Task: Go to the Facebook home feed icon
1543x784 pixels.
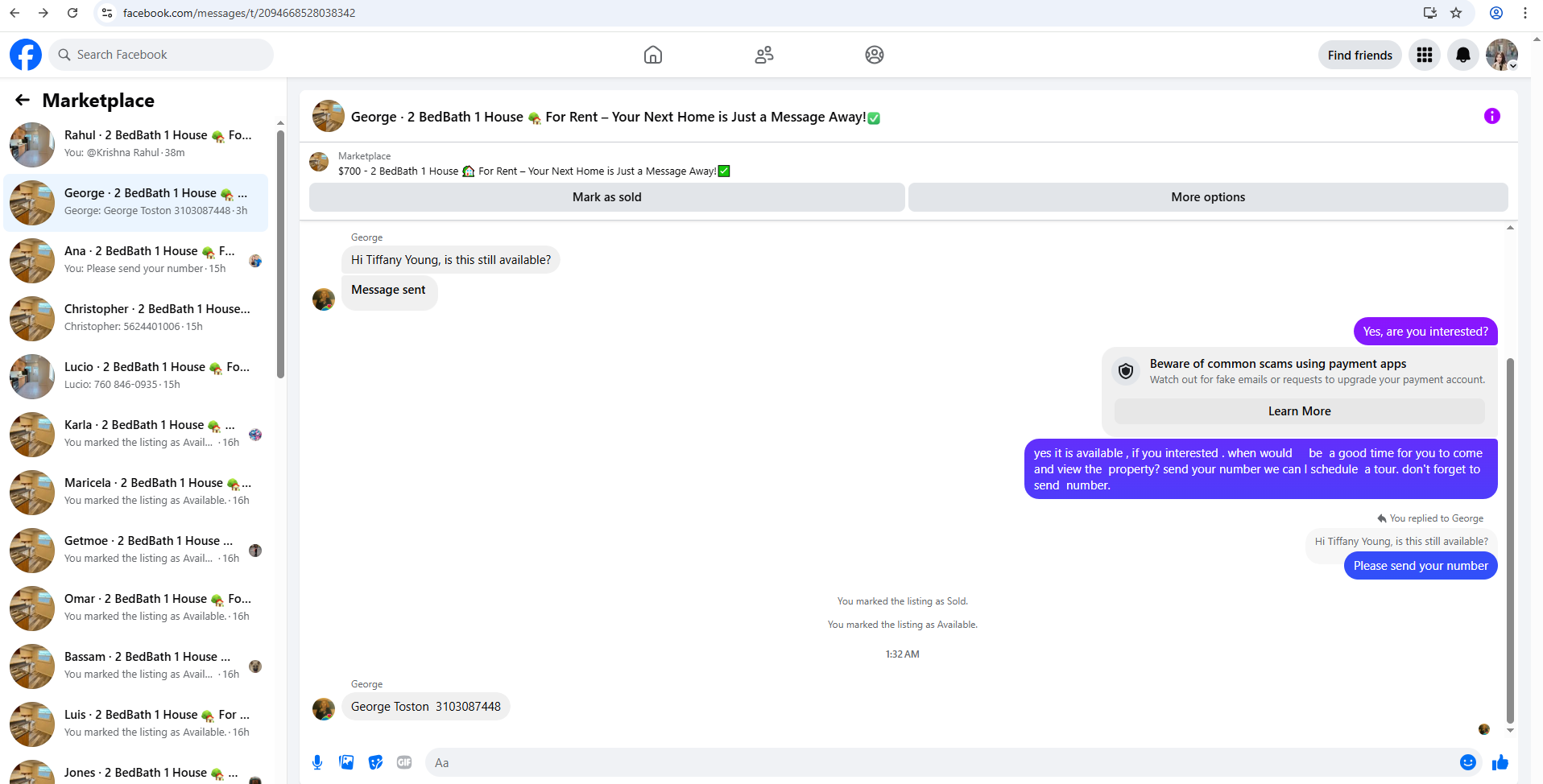Action: 653,55
